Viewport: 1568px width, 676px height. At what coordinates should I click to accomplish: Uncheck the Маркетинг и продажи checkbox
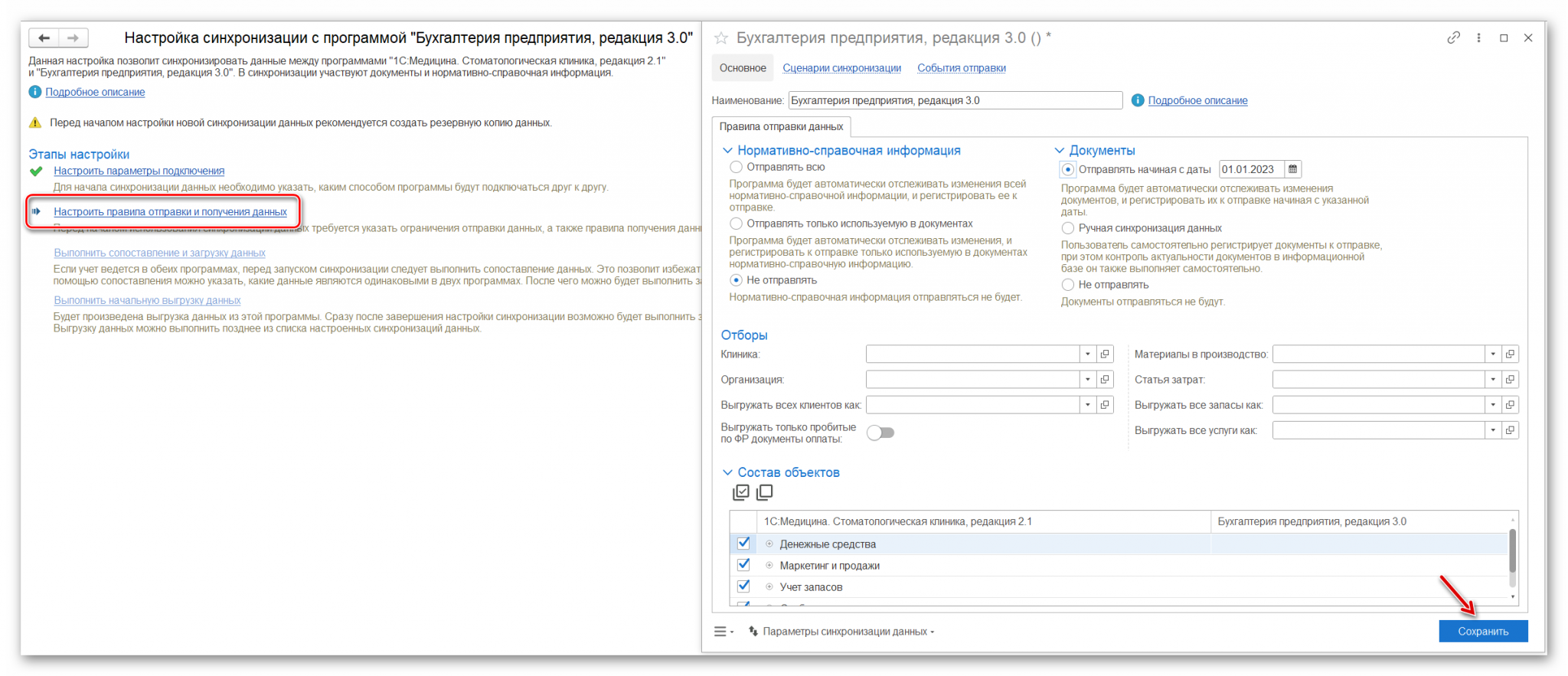[x=743, y=564]
